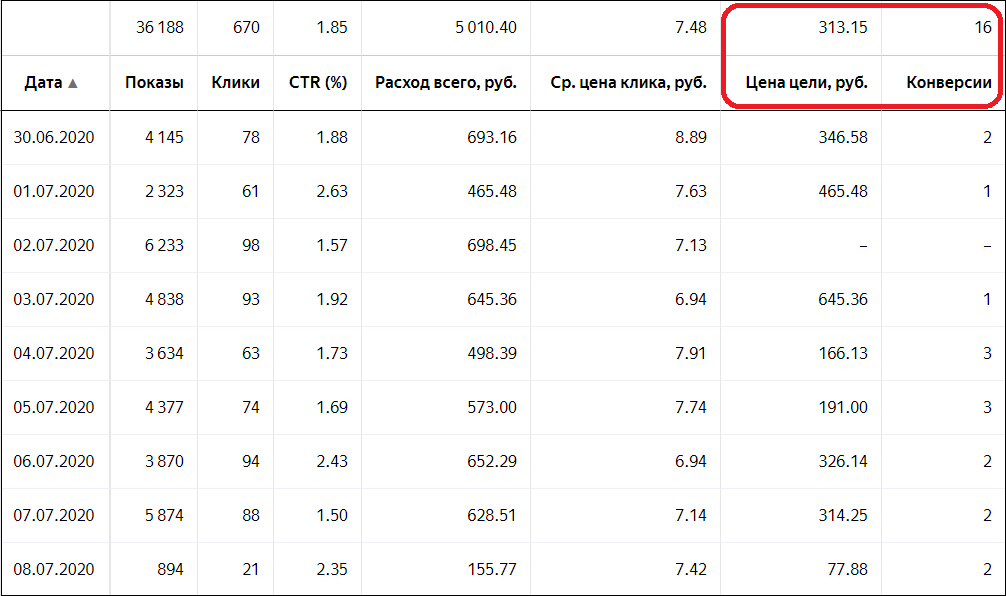
Task: Select the total goal price 313.15
Action: (x=842, y=28)
